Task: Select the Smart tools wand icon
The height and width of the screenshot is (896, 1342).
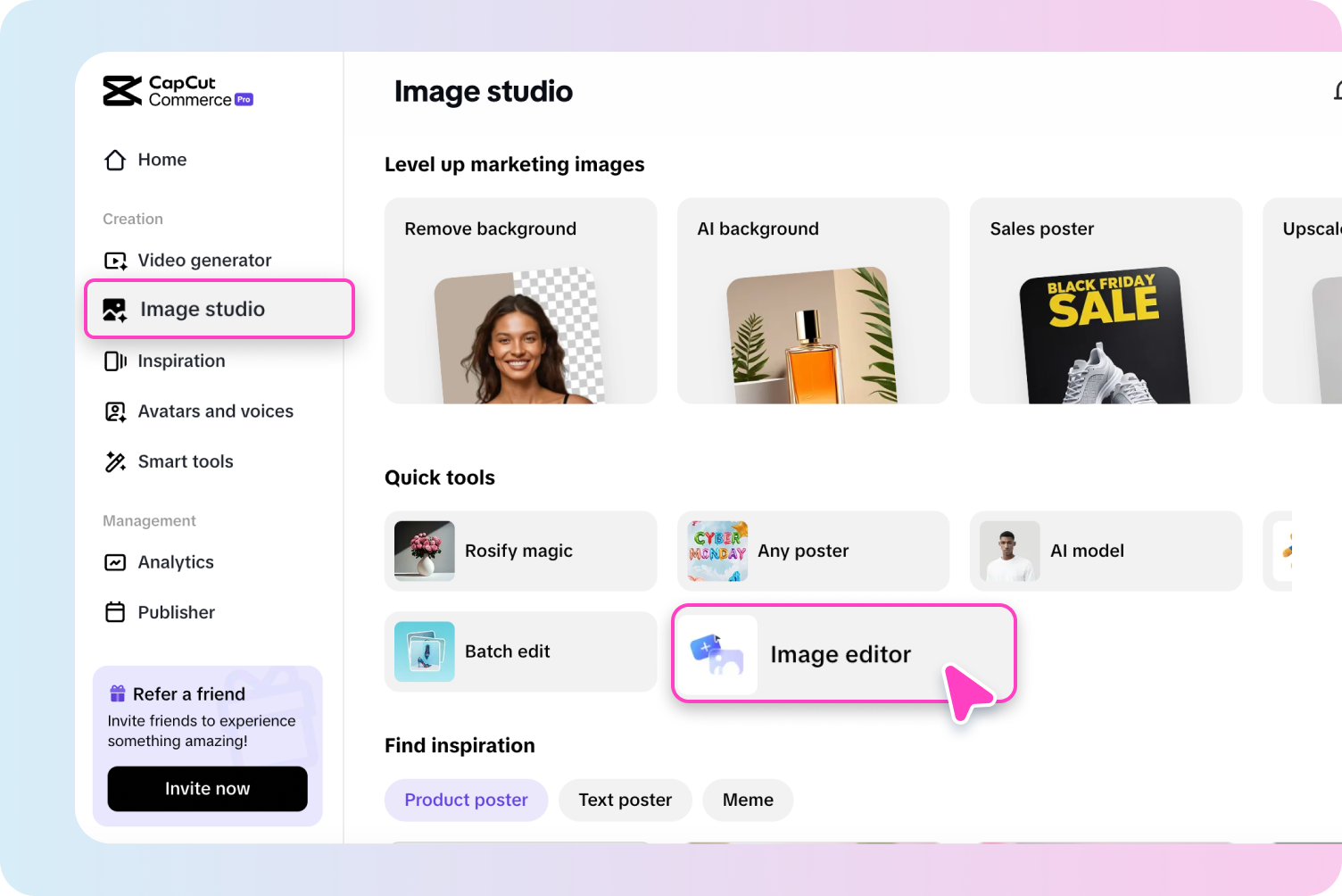Action: 114,461
